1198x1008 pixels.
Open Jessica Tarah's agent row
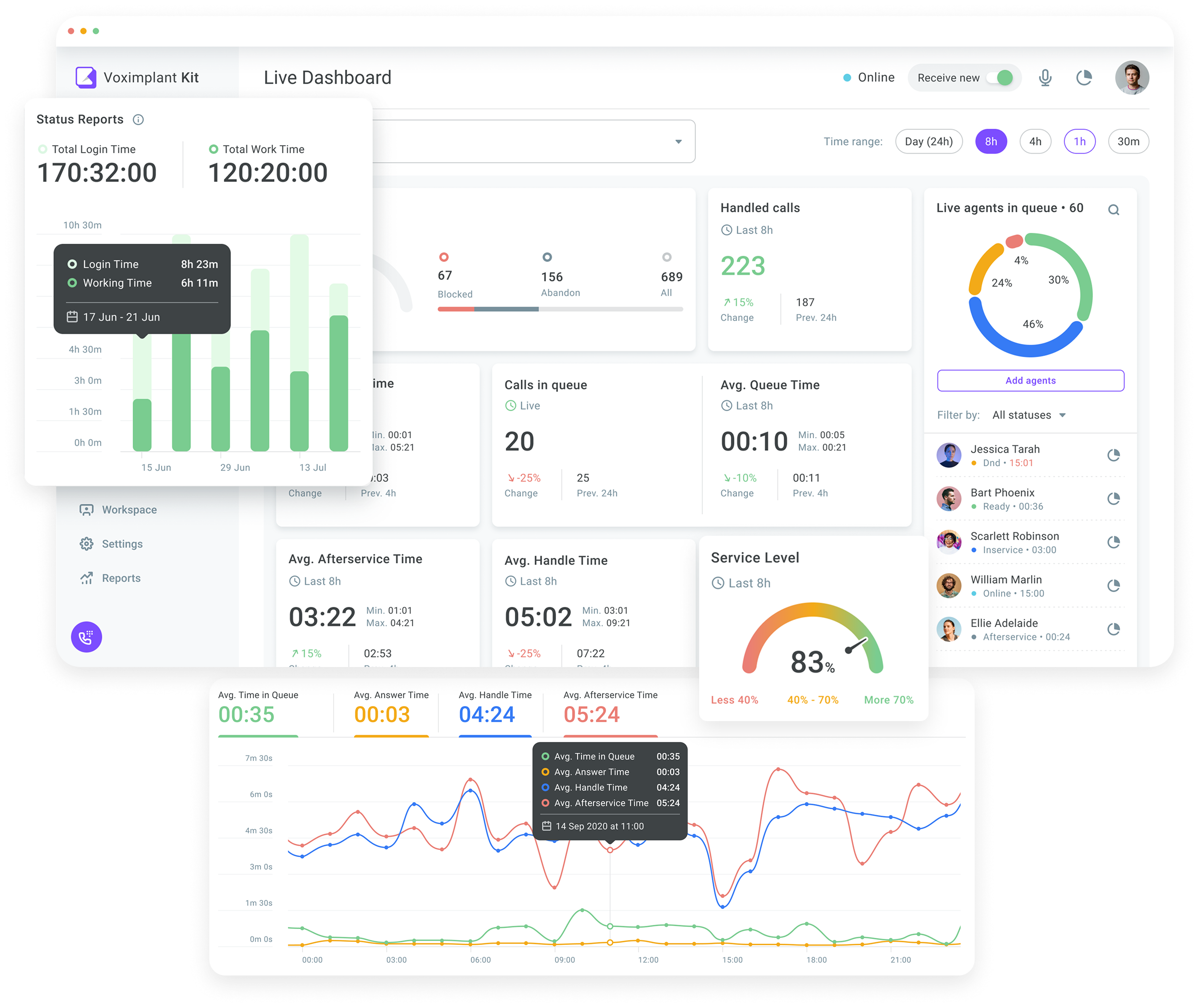tap(1030, 456)
